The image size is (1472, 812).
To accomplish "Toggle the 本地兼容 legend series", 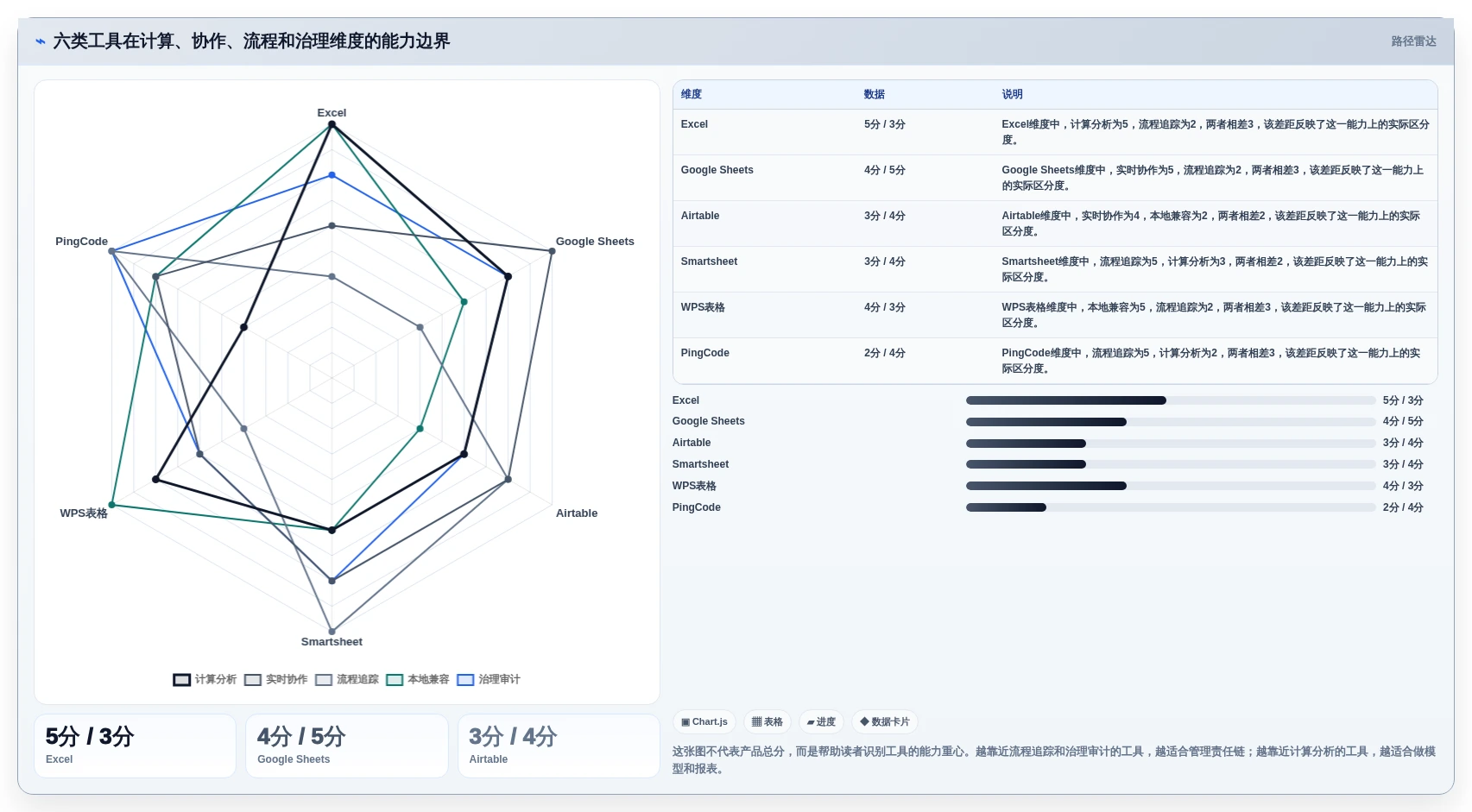I will pyautogui.click(x=418, y=679).
